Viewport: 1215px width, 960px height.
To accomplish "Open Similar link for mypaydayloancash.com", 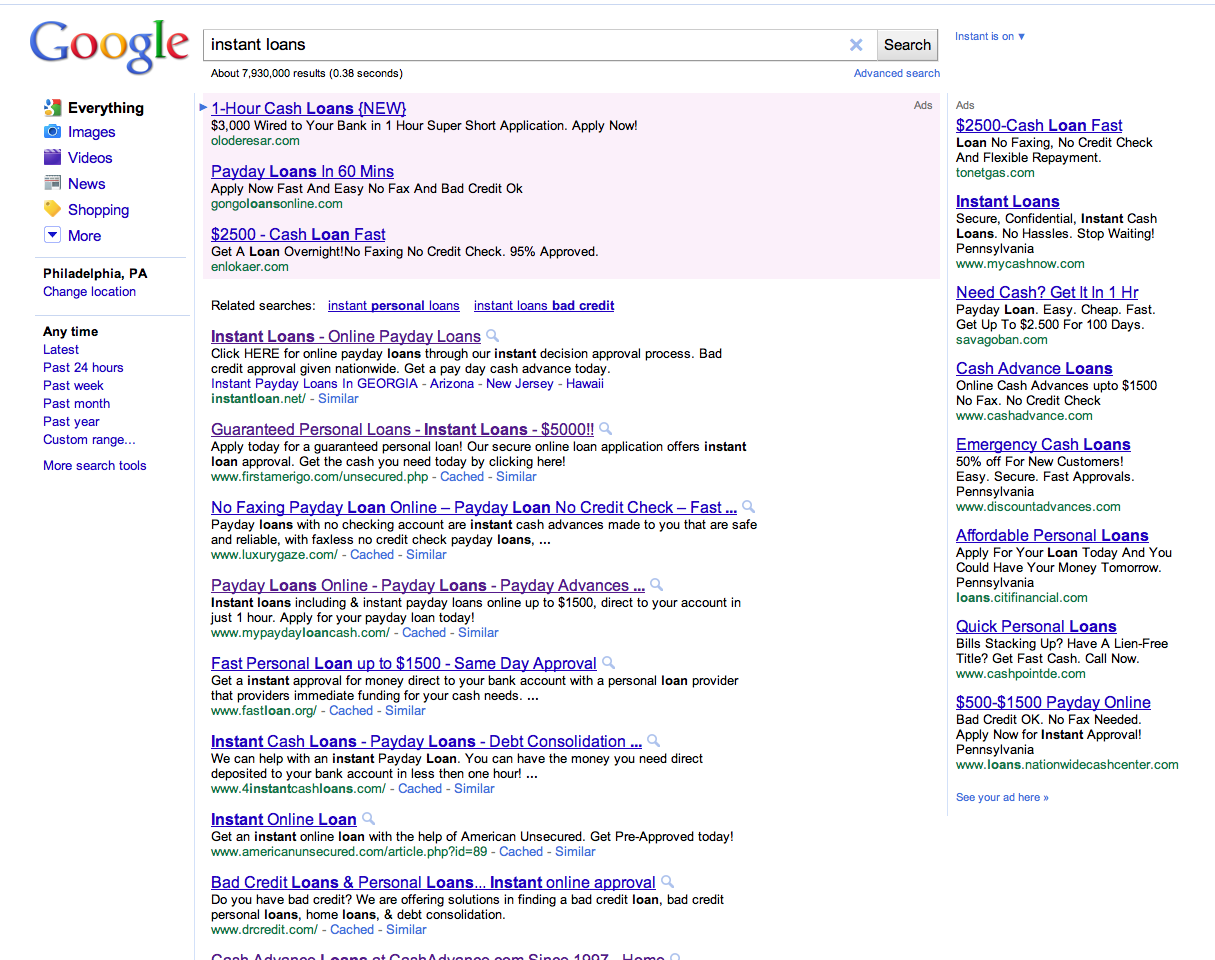I will (x=478, y=632).
